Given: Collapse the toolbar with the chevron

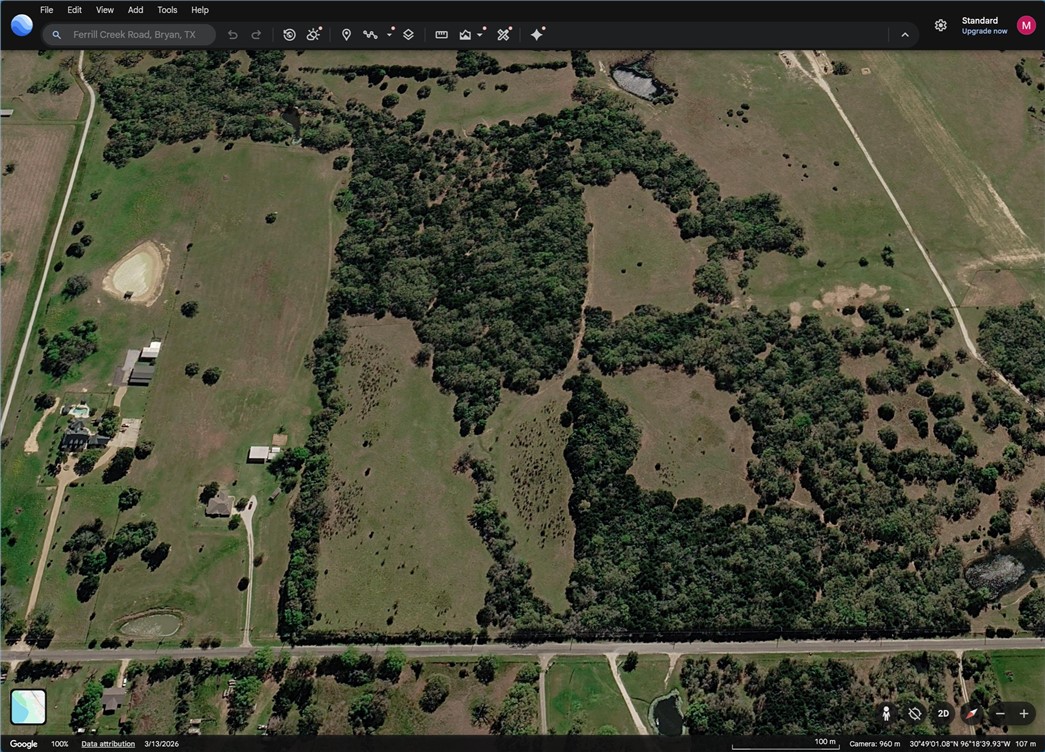Looking at the screenshot, I should (905, 35).
